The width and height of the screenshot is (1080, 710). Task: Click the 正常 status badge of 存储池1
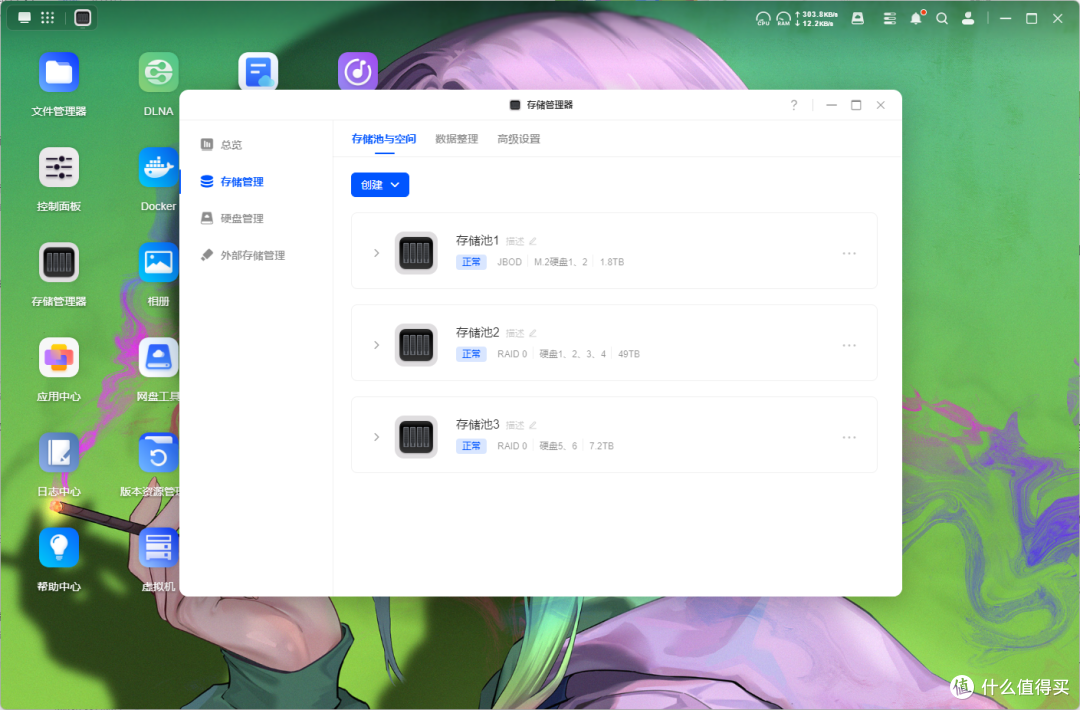coord(471,262)
